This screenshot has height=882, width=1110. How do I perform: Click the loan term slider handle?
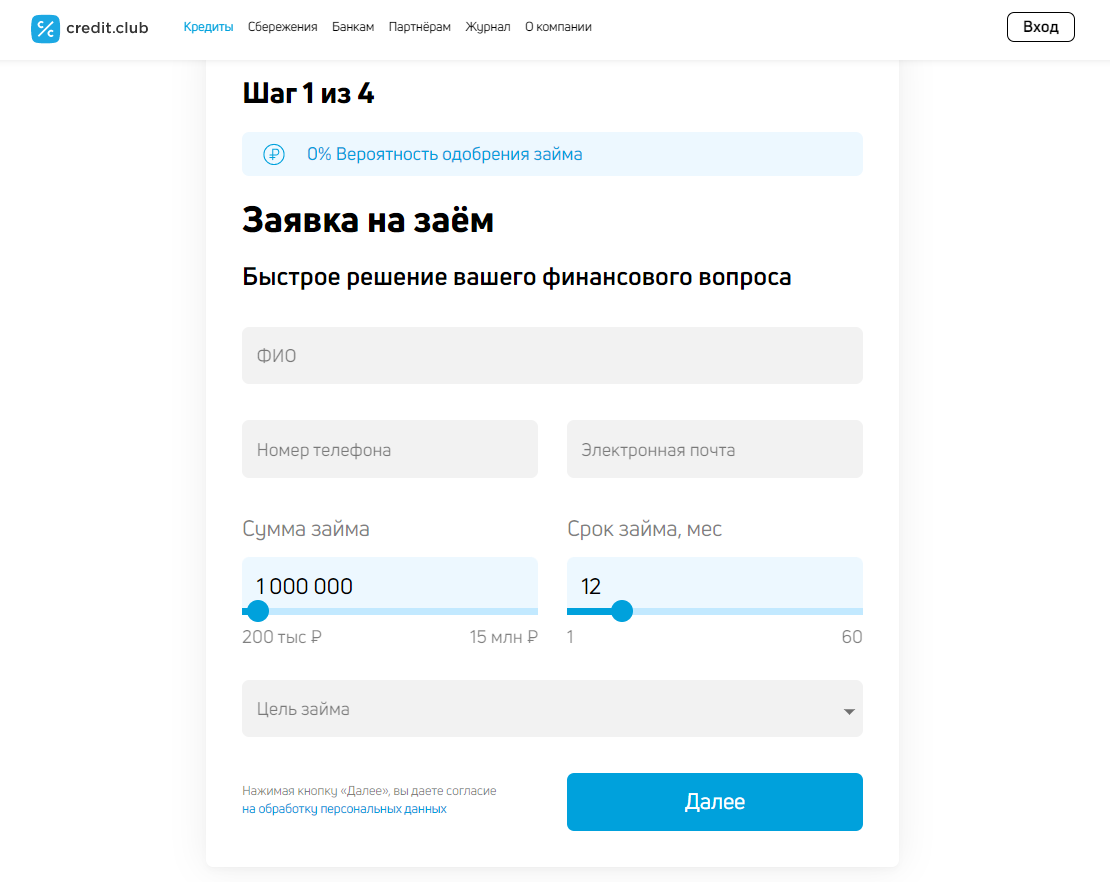coord(622,611)
